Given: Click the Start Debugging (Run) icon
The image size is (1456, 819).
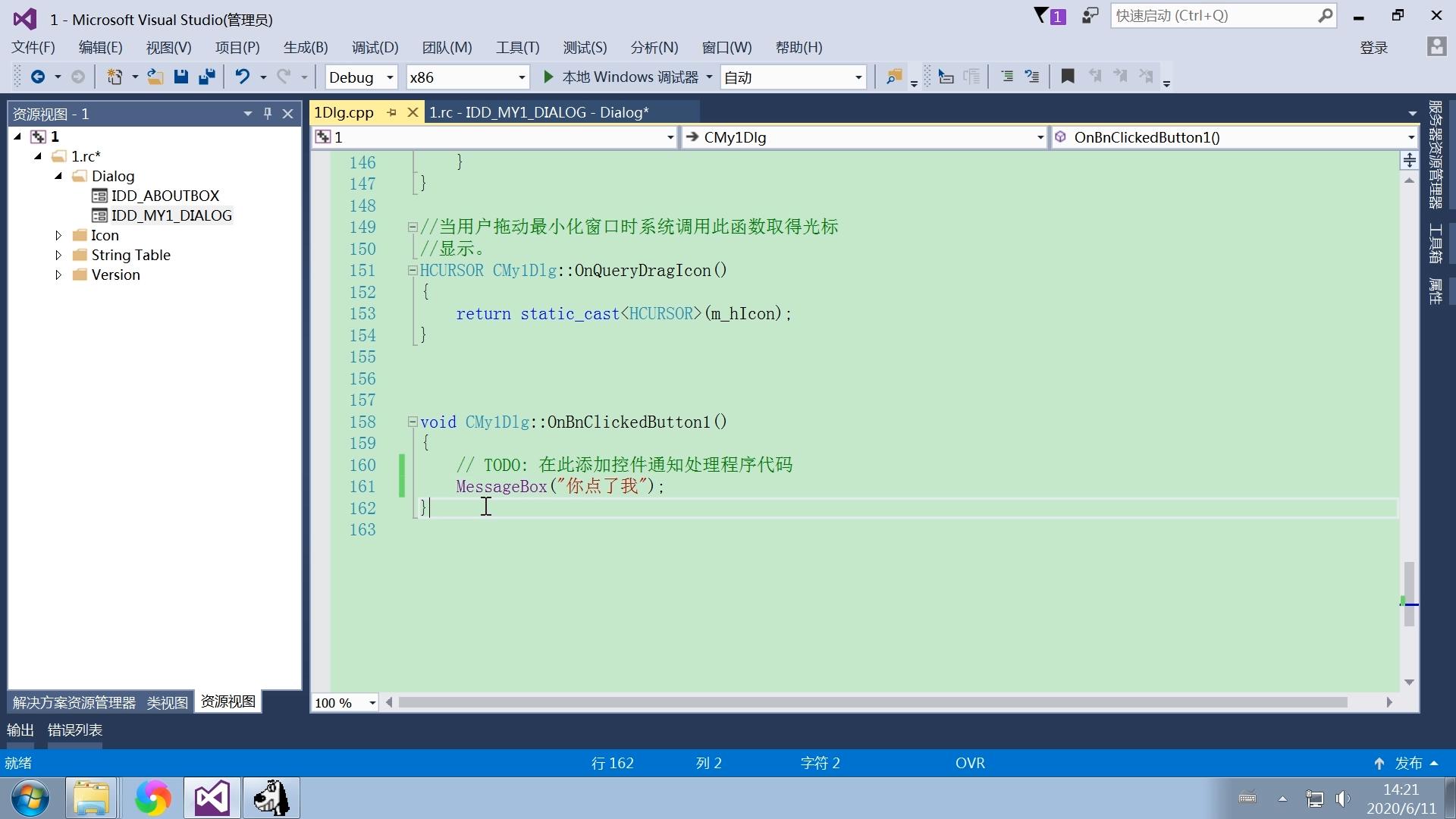Looking at the screenshot, I should click(548, 77).
